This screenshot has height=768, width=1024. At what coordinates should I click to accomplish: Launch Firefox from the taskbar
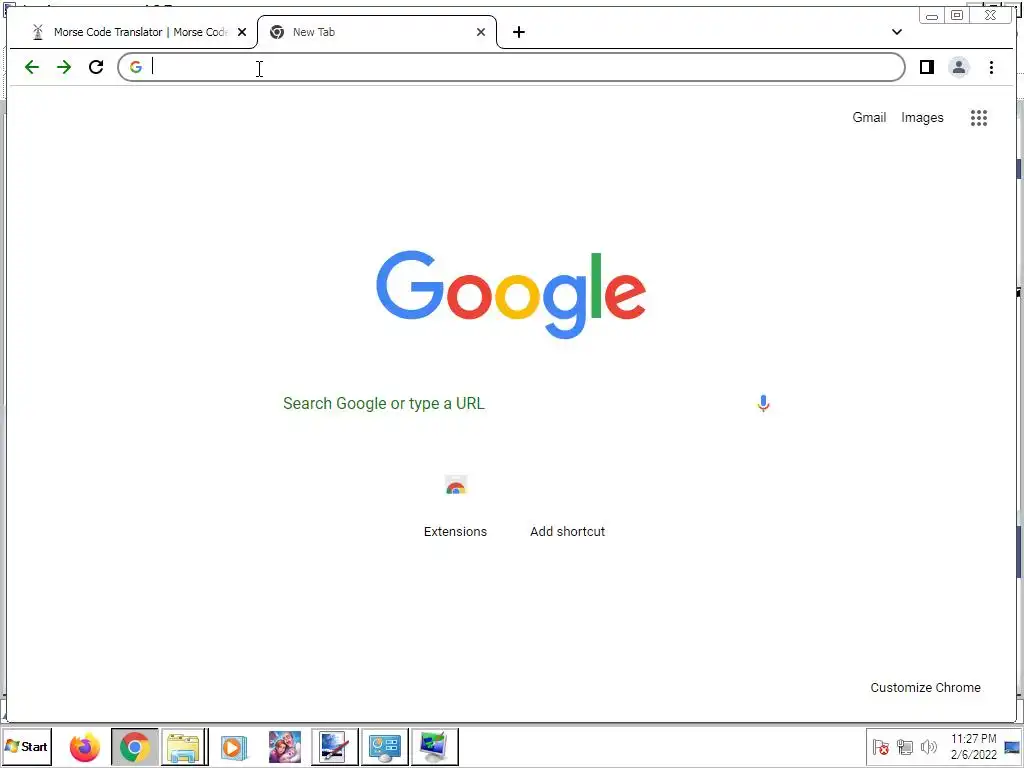85,747
